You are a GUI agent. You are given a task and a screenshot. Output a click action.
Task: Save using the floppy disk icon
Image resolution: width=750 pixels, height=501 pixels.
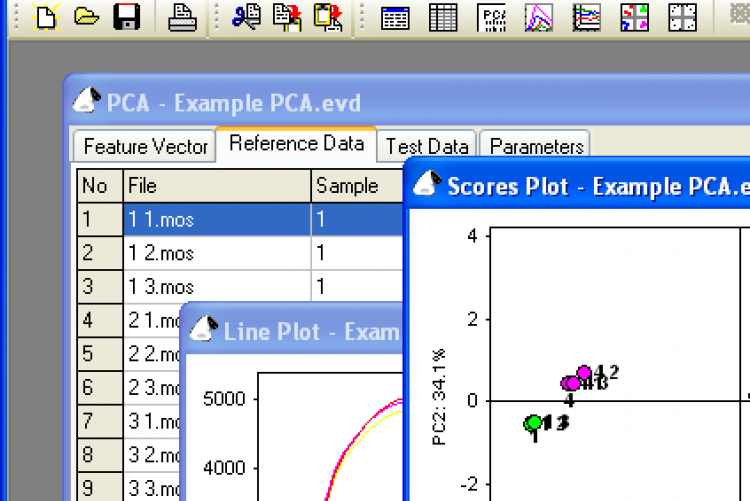pyautogui.click(x=127, y=17)
